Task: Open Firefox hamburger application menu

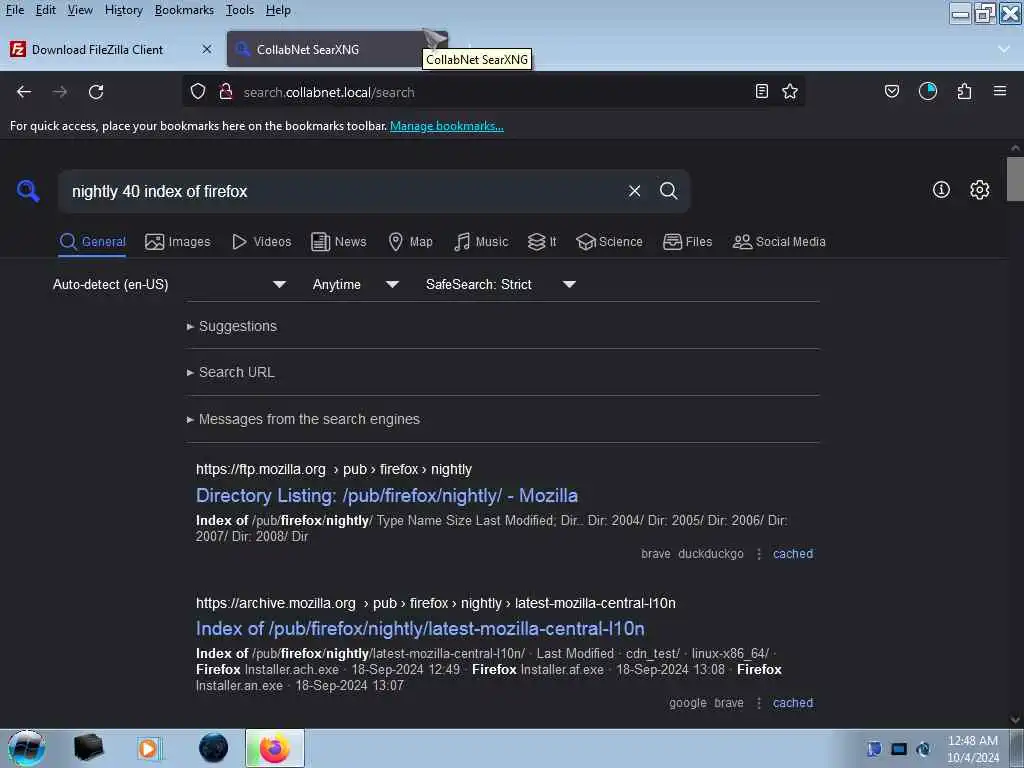Action: point(1000,91)
